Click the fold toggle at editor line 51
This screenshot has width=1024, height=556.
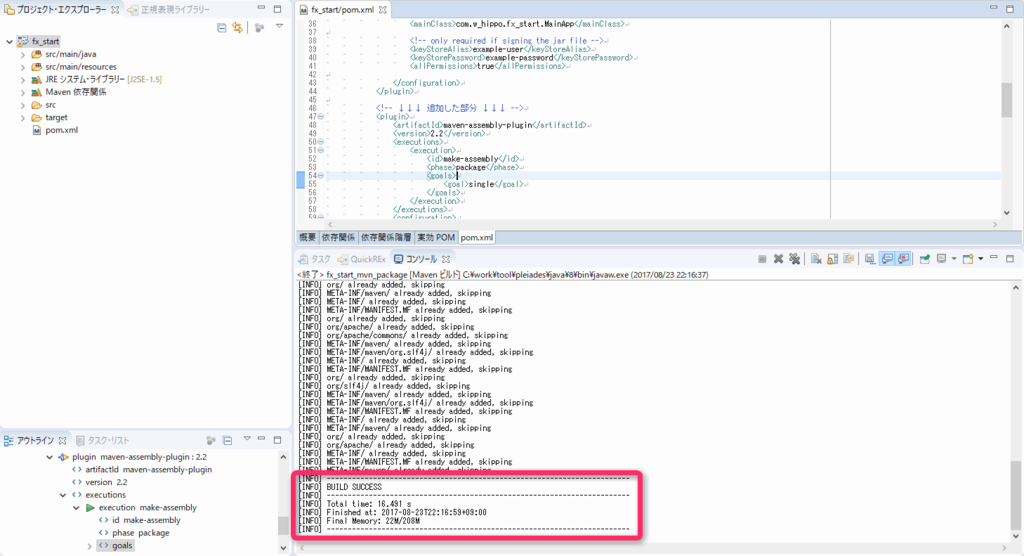(x=321, y=150)
